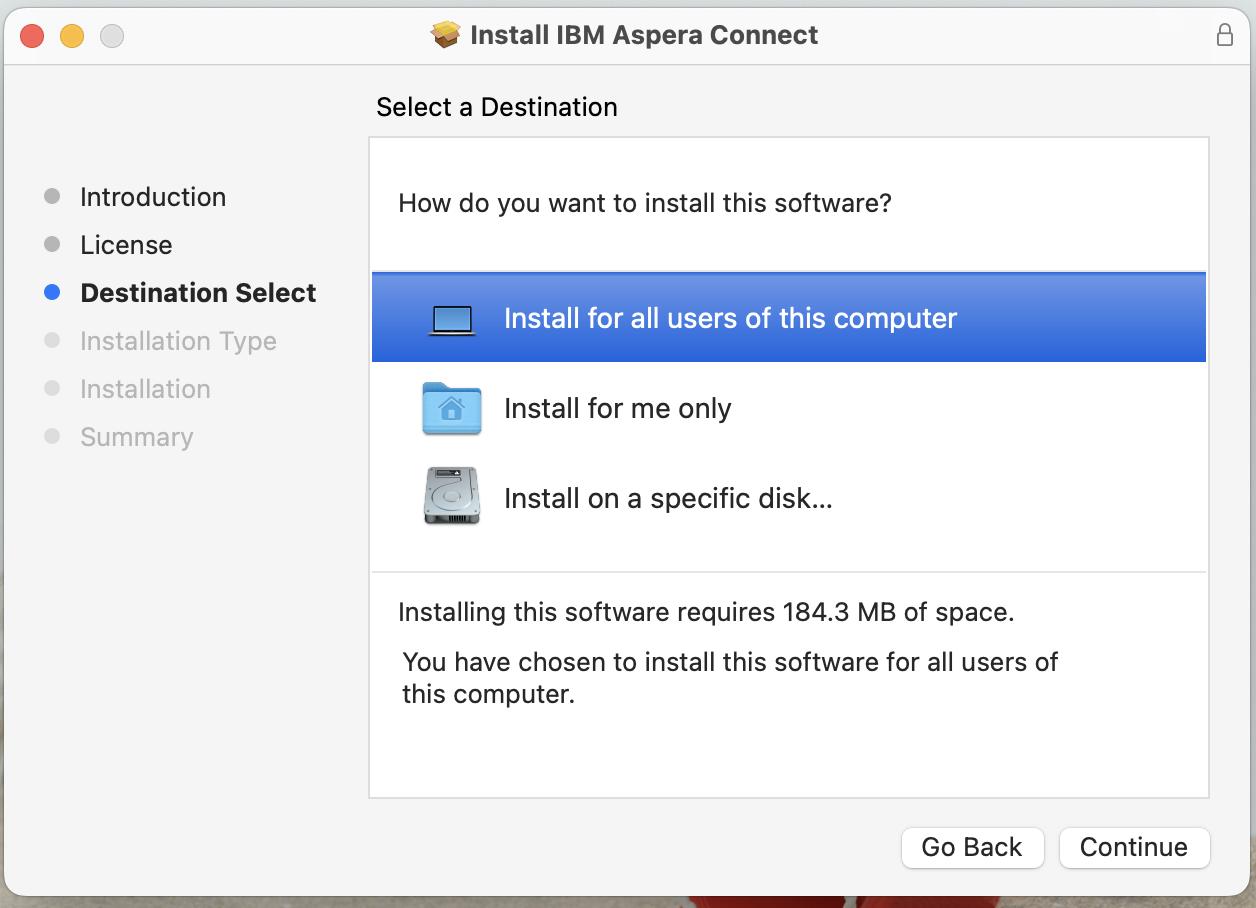Click the computer icon for all-users install
This screenshot has width=1256, height=908.
click(x=452, y=317)
